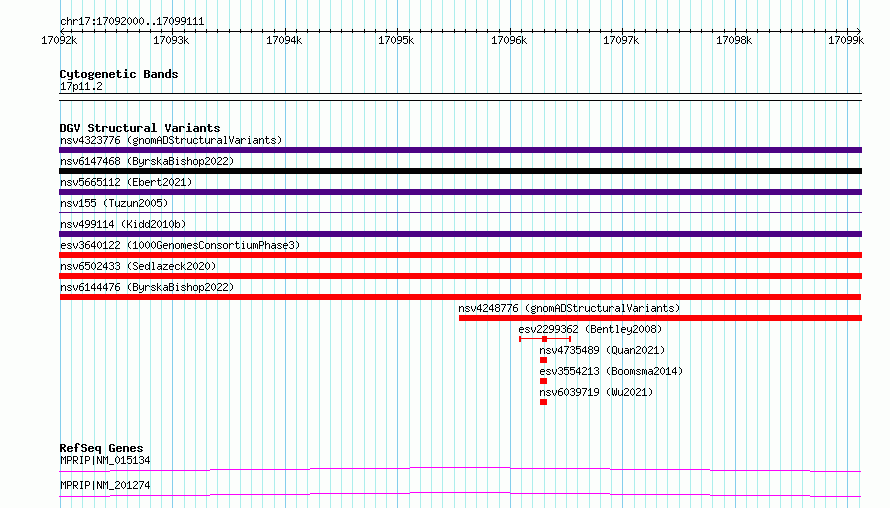Click the nsv6039719 red square marker

(543, 402)
